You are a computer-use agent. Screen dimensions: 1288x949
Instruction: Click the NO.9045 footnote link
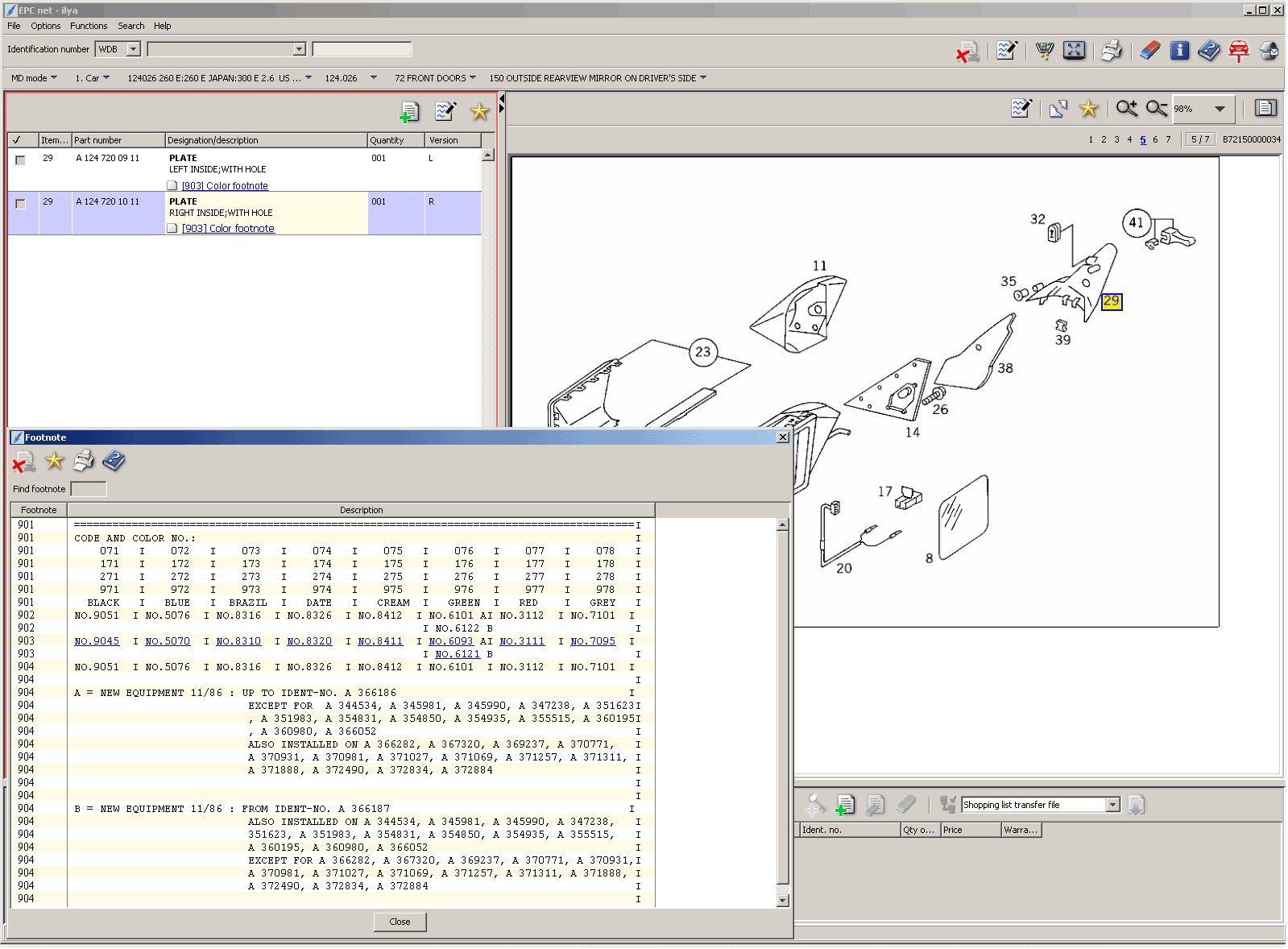point(97,641)
